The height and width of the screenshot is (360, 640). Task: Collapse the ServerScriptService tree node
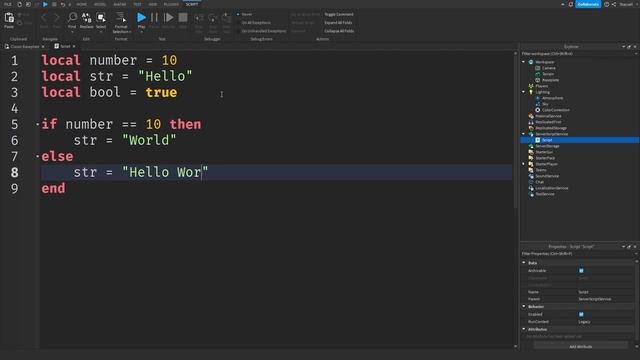coord(524,134)
